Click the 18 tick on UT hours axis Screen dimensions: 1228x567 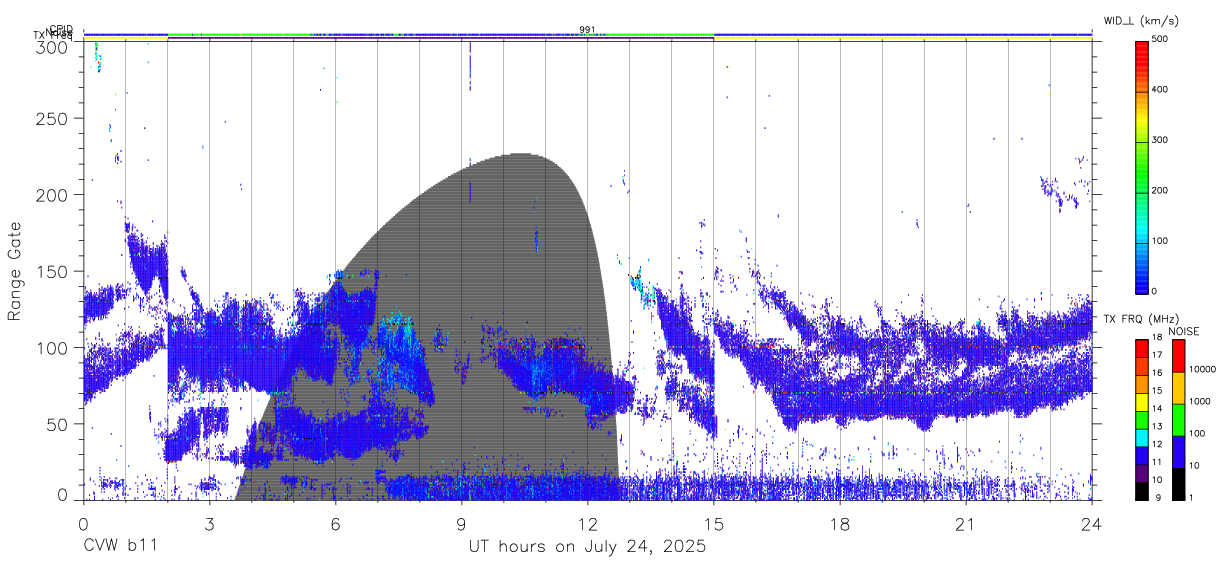[x=840, y=524]
